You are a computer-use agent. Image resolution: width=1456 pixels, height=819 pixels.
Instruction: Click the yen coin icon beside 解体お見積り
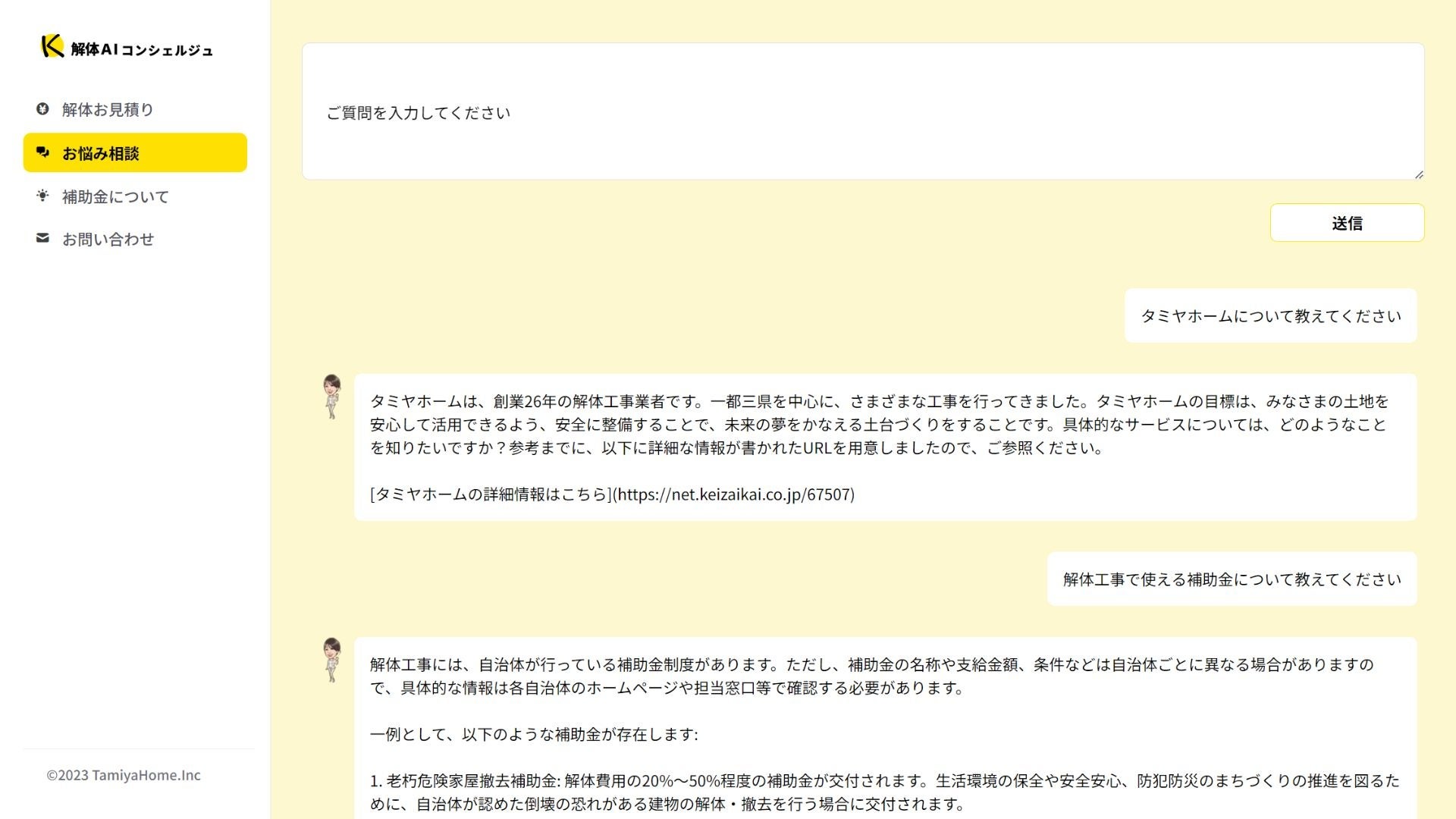pyautogui.click(x=42, y=109)
